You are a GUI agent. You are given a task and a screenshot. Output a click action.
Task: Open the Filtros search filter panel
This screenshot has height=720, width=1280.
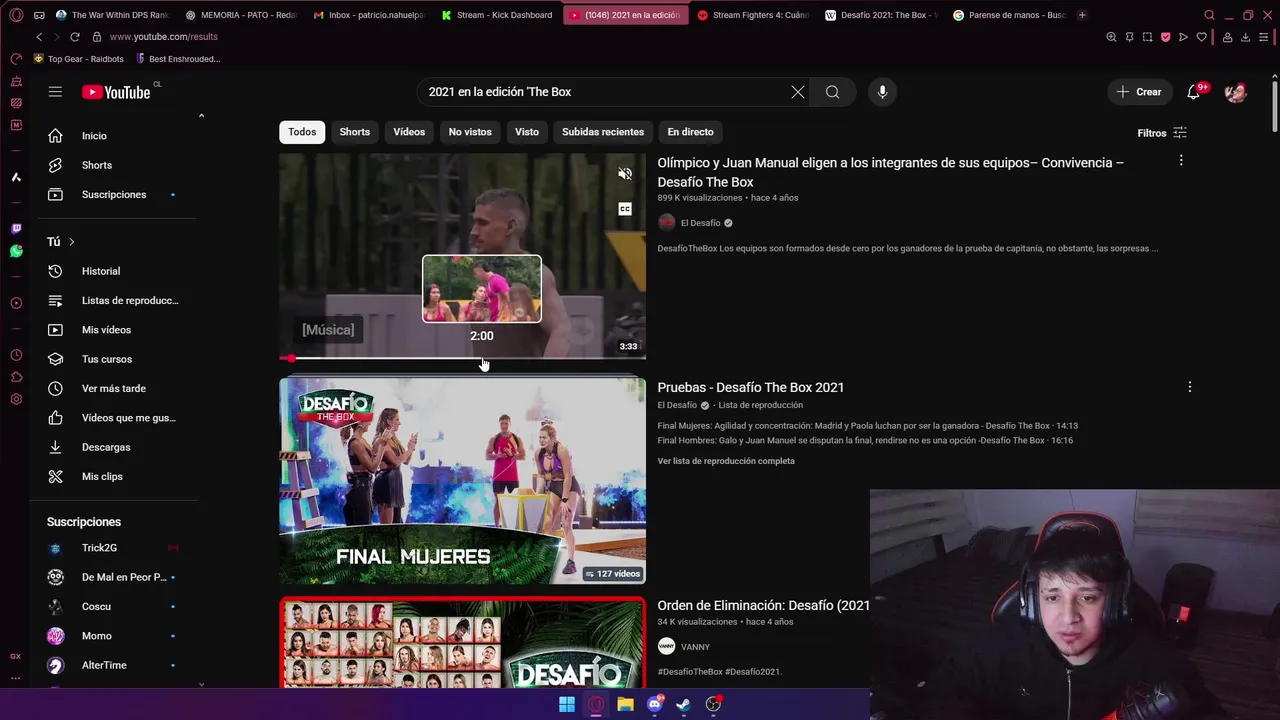click(x=1161, y=133)
